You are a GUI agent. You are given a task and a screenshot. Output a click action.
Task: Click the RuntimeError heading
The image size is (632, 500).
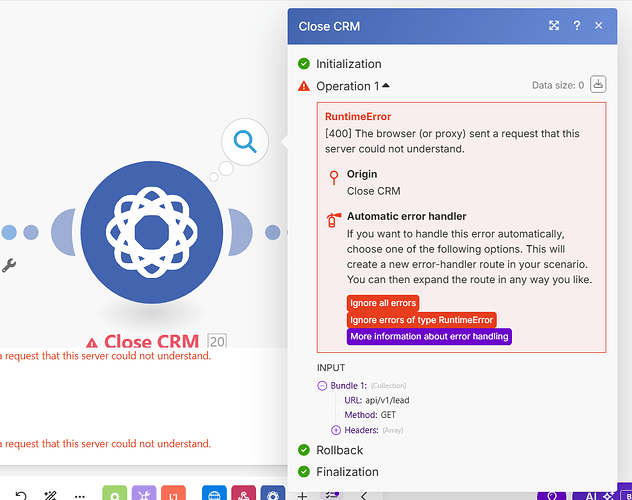358,116
